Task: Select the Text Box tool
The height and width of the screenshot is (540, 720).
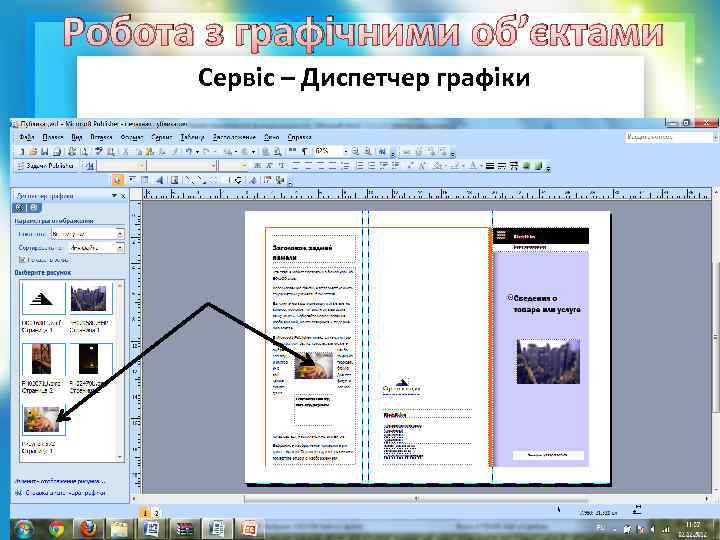Action: [131, 180]
